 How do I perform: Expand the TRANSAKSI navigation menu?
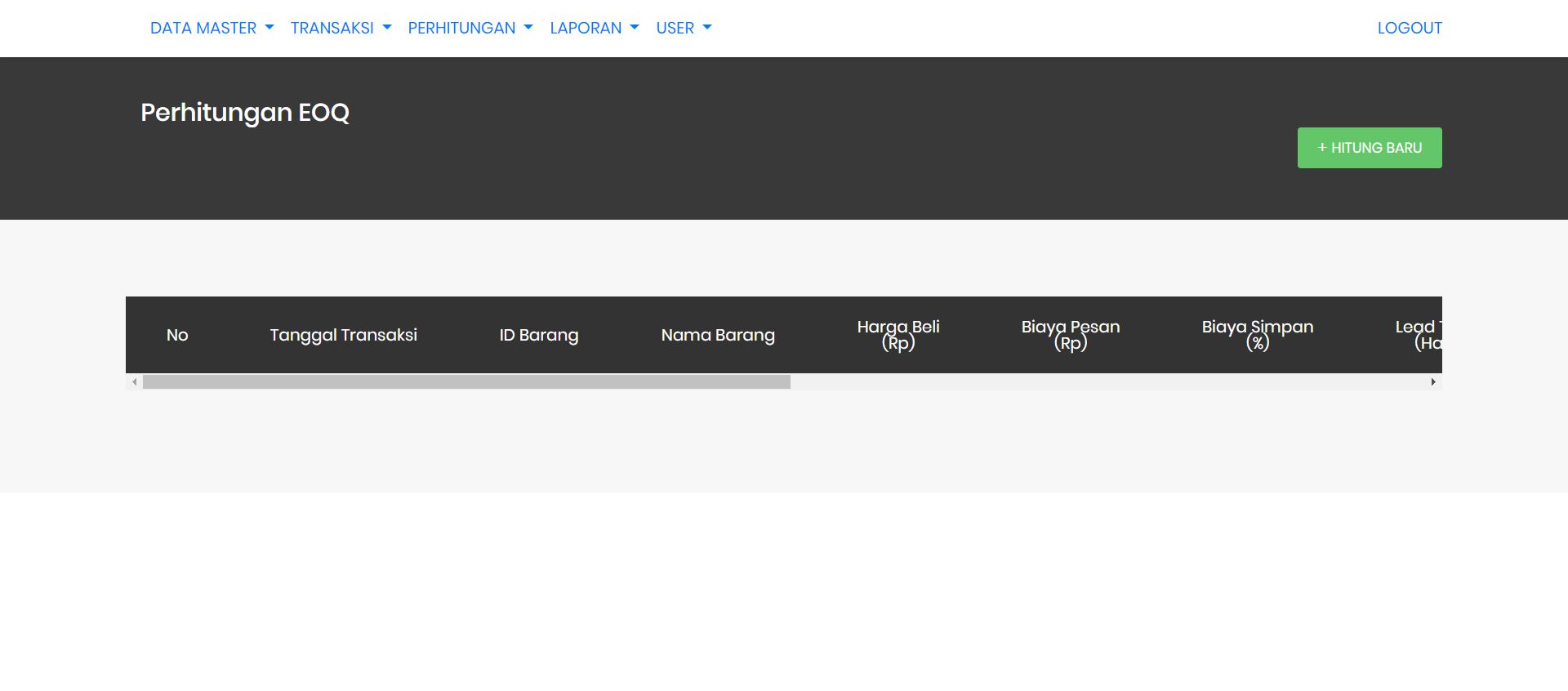pos(341,28)
